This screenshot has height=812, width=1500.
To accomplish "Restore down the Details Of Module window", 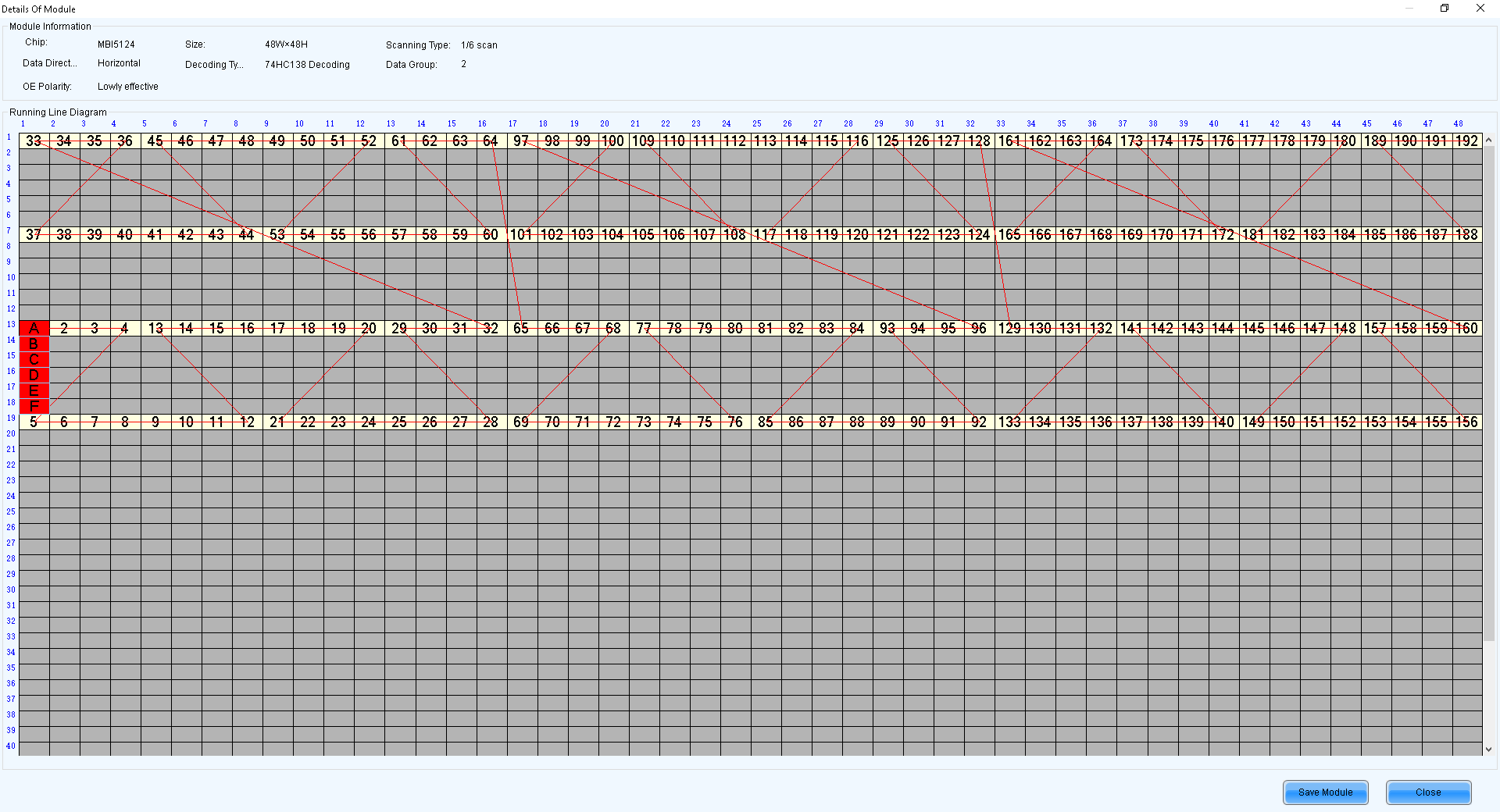I will (1445, 8).
